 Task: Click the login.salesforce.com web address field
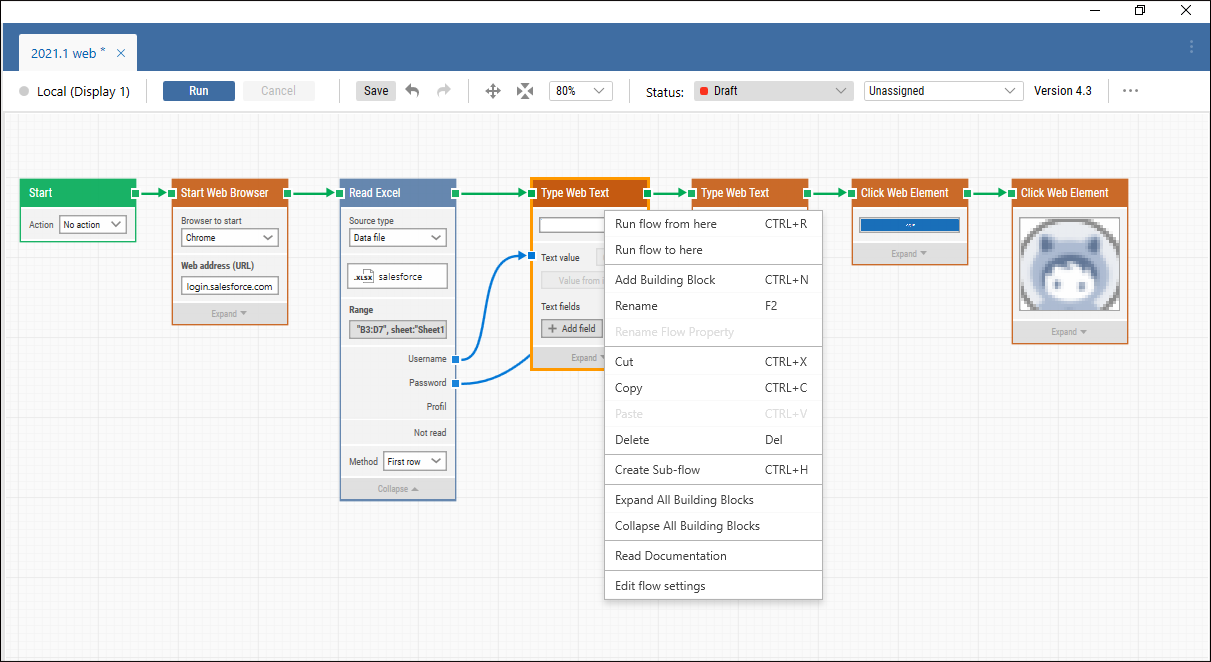click(229, 286)
